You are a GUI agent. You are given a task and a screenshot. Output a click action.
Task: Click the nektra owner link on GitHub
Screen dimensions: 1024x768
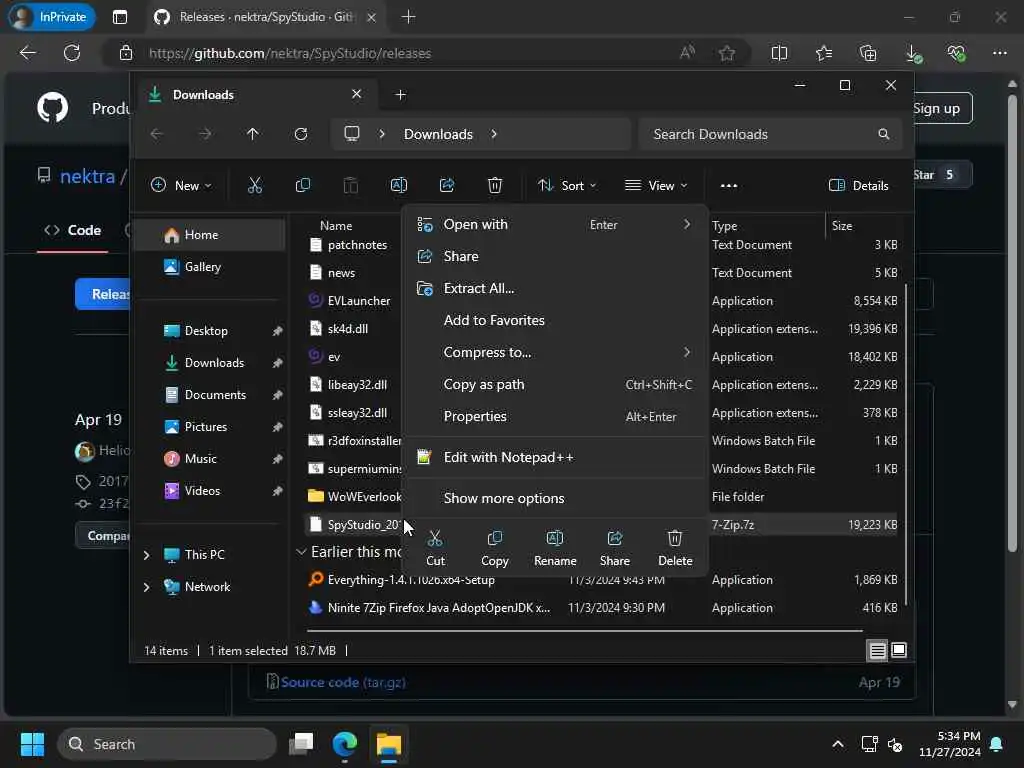pyautogui.click(x=87, y=176)
